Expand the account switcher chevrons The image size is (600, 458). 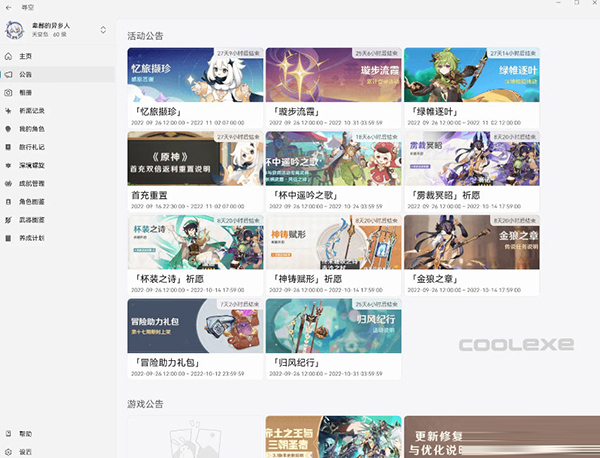[x=103, y=30]
